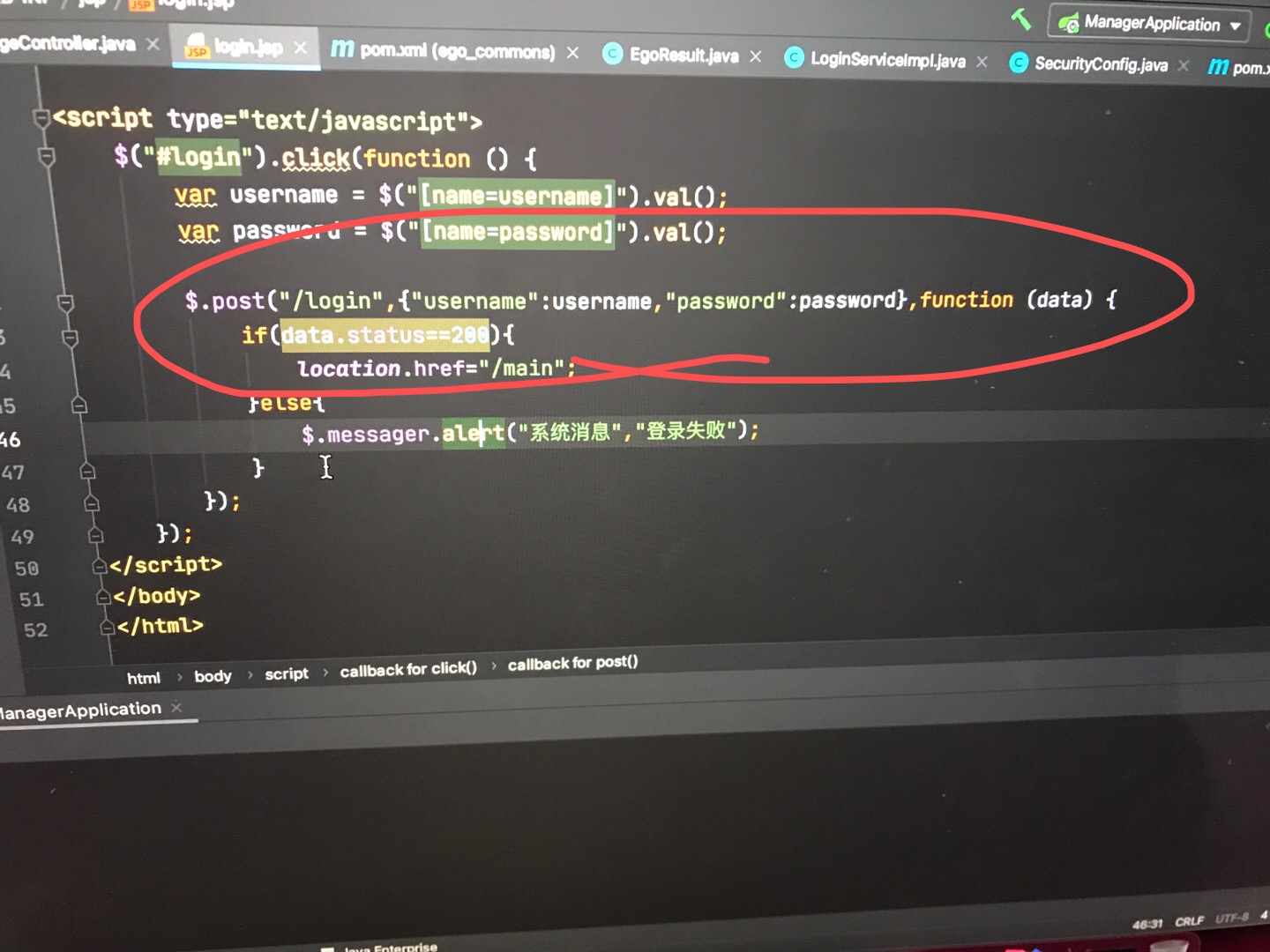The image size is (1270, 952).
Task: Click the fold marker beside closing html tag
Action: [x=108, y=628]
